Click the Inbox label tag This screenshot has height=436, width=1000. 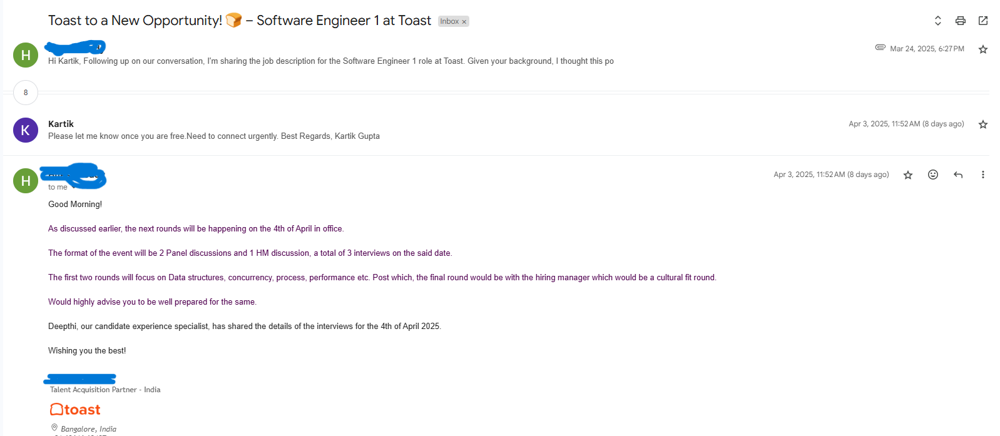449,21
